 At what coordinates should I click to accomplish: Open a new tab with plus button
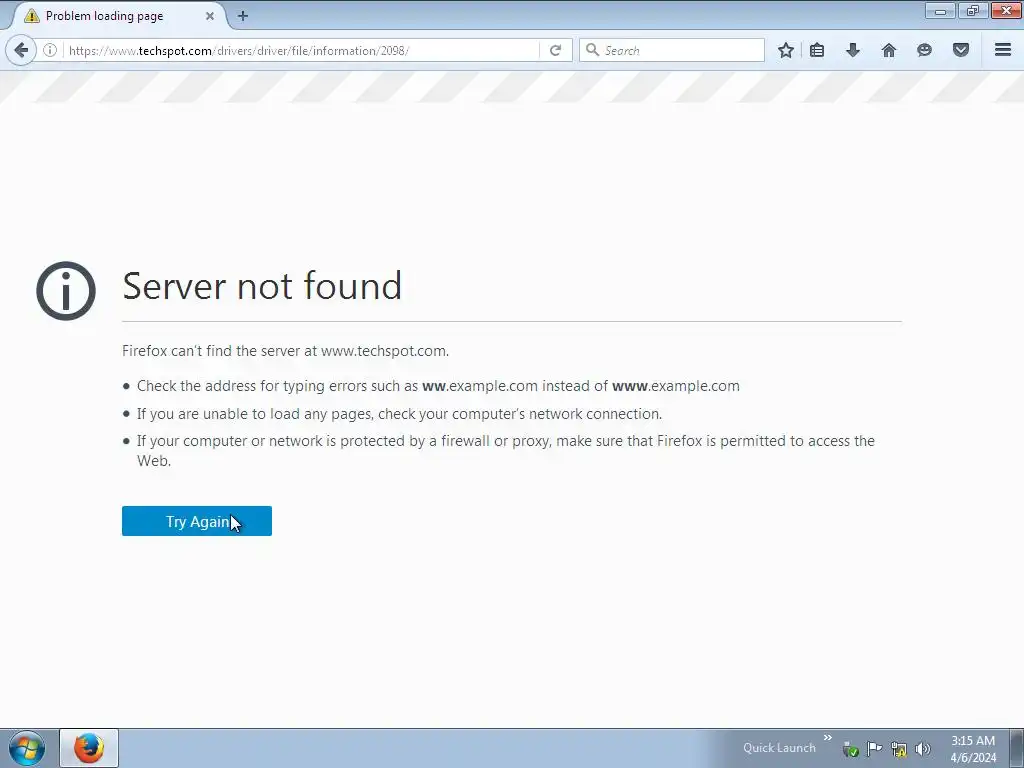[x=243, y=16]
